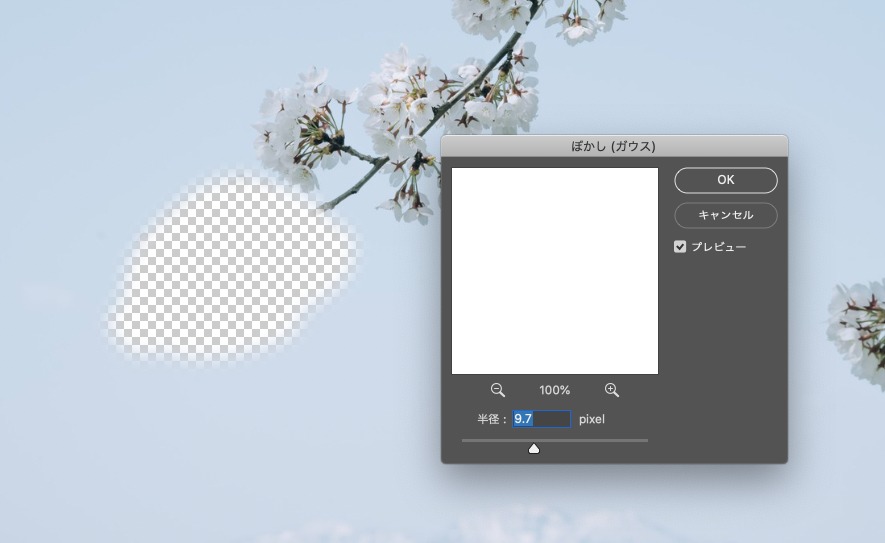This screenshot has height=543, width=885.
Task: Click the left end of the radius slider track
Action: [x=465, y=440]
